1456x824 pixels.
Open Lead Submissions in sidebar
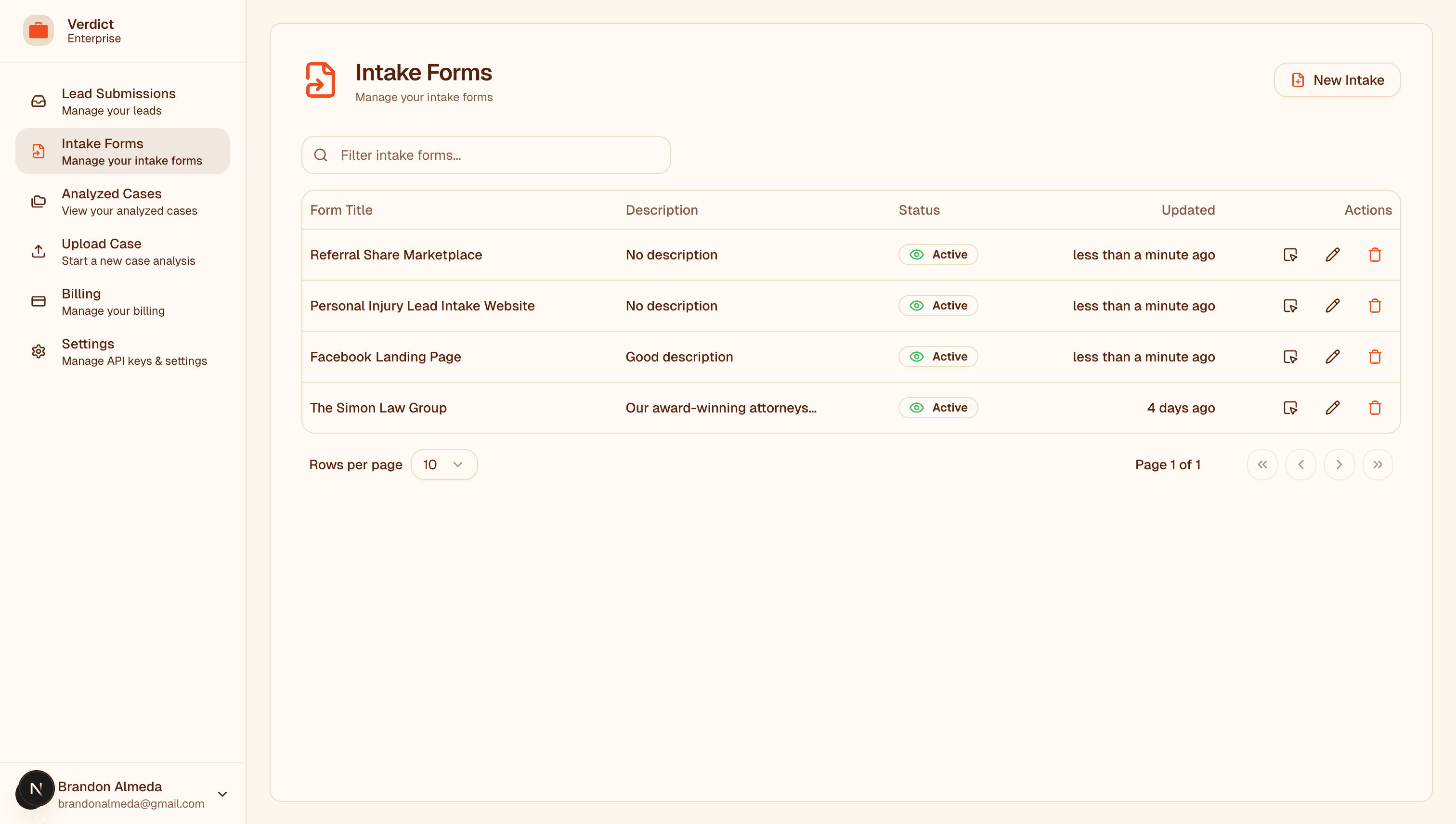coord(123,101)
